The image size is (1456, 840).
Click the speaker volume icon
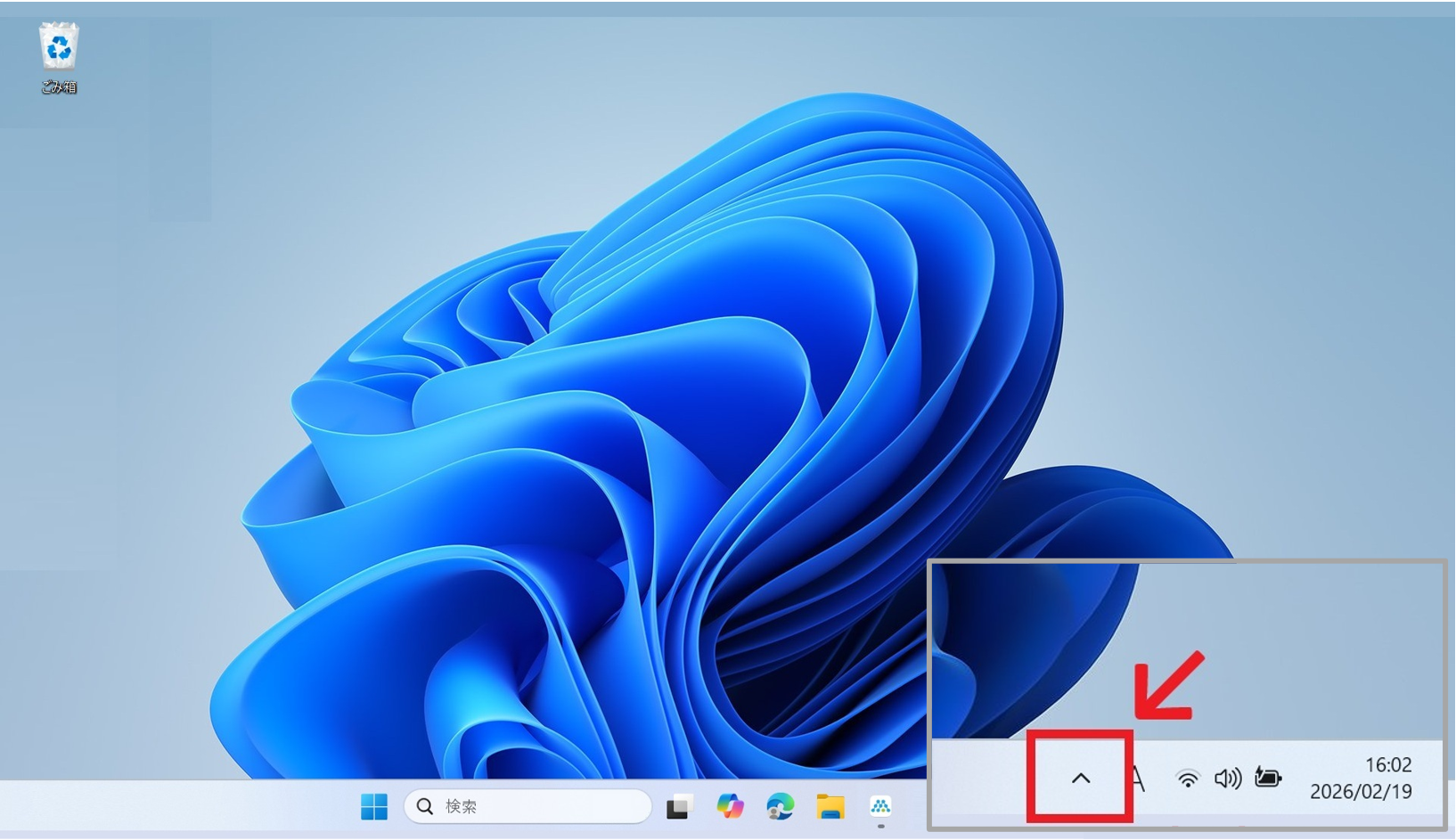coord(1228,779)
